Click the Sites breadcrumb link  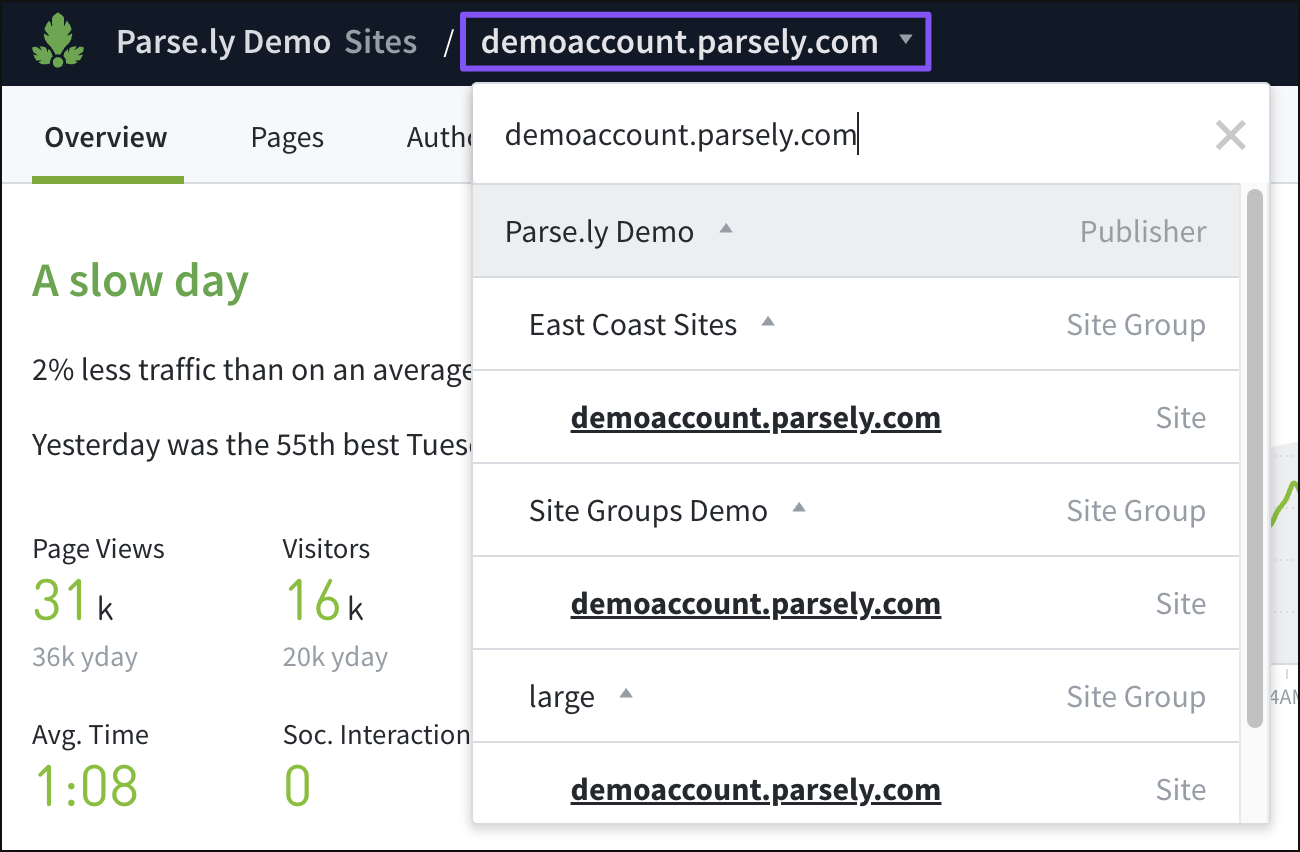click(x=380, y=42)
